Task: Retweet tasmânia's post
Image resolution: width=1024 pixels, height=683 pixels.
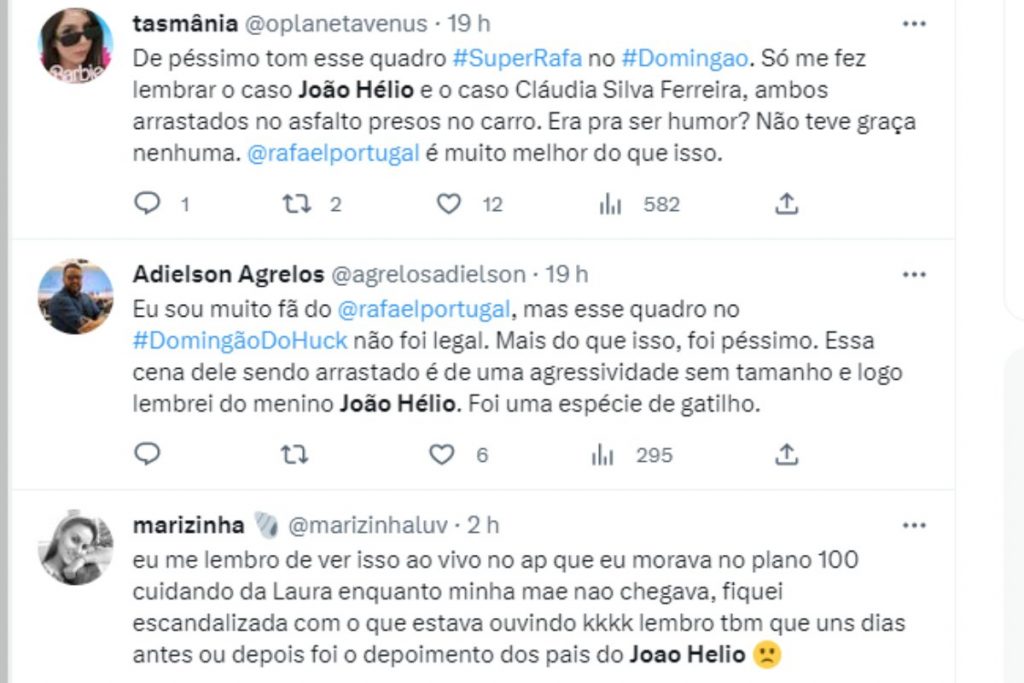Action: pyautogui.click(x=294, y=204)
